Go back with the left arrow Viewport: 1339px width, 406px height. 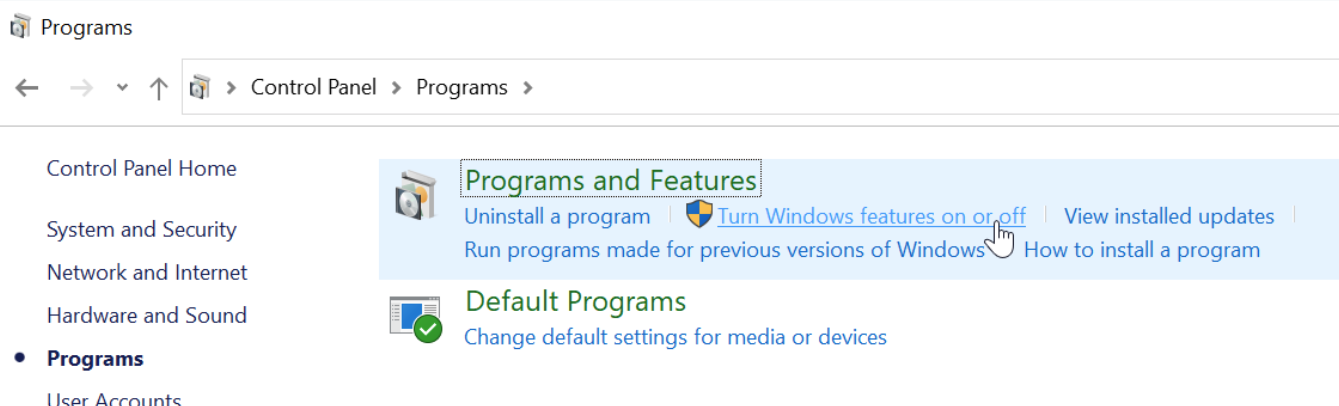click(27, 88)
